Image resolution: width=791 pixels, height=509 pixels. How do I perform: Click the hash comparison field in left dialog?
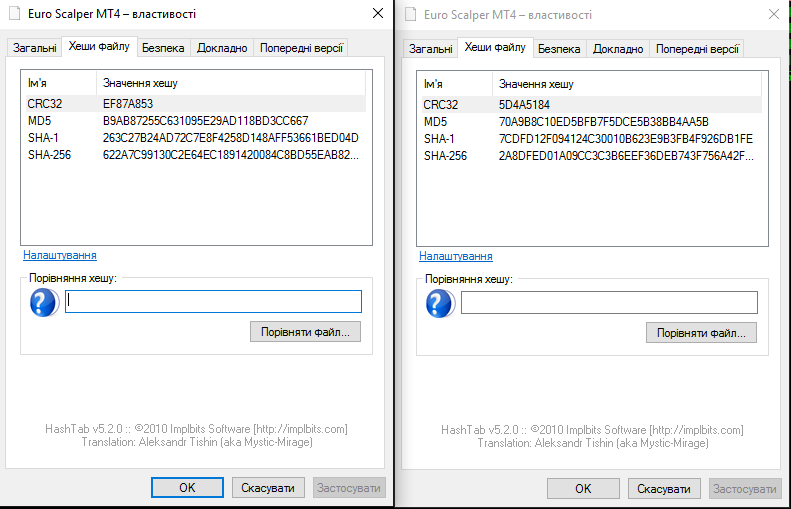click(x=213, y=302)
